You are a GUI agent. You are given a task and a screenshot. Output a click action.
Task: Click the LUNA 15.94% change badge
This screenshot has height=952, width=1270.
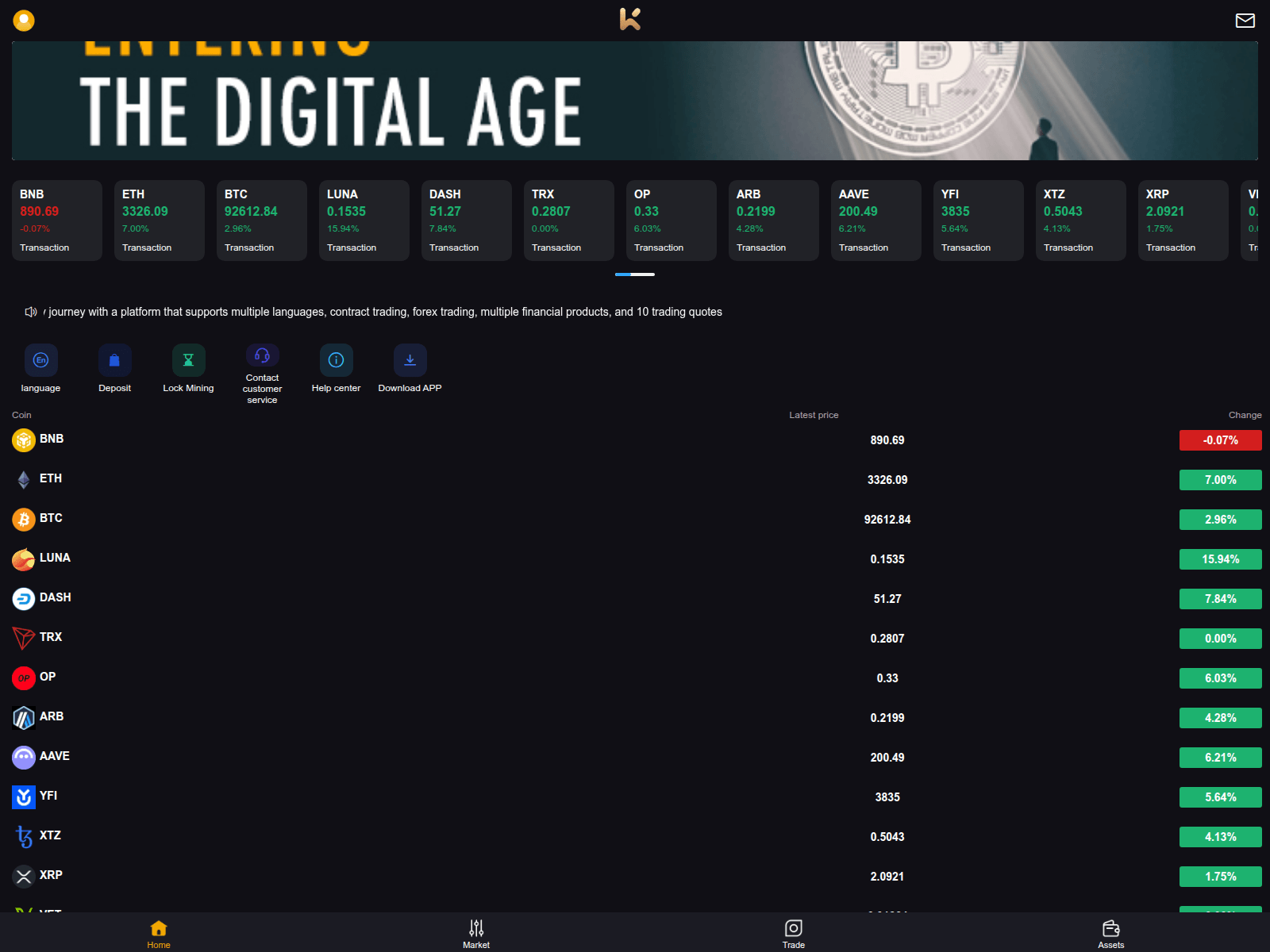(x=1220, y=559)
